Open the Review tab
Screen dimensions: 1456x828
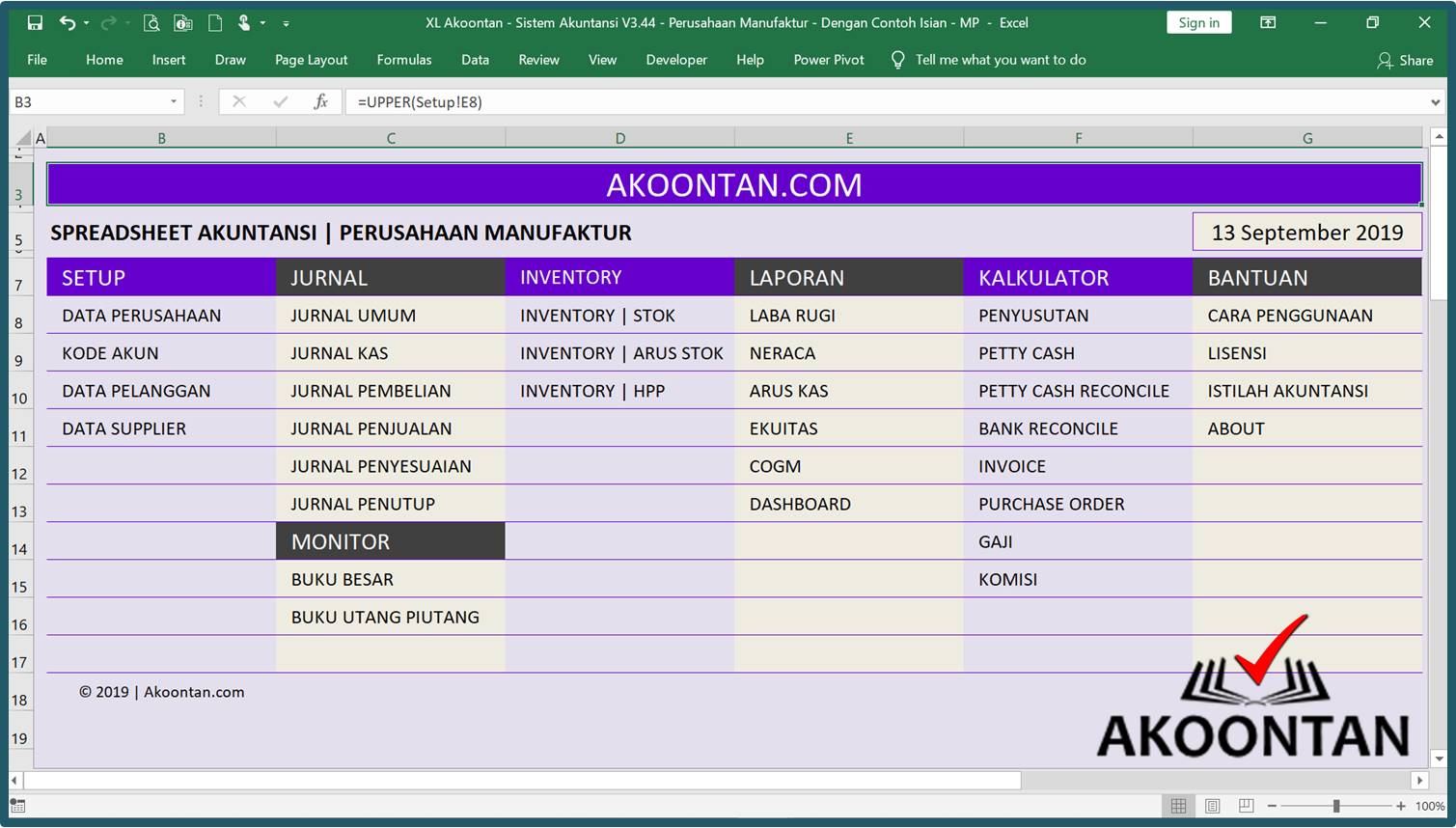[x=538, y=60]
